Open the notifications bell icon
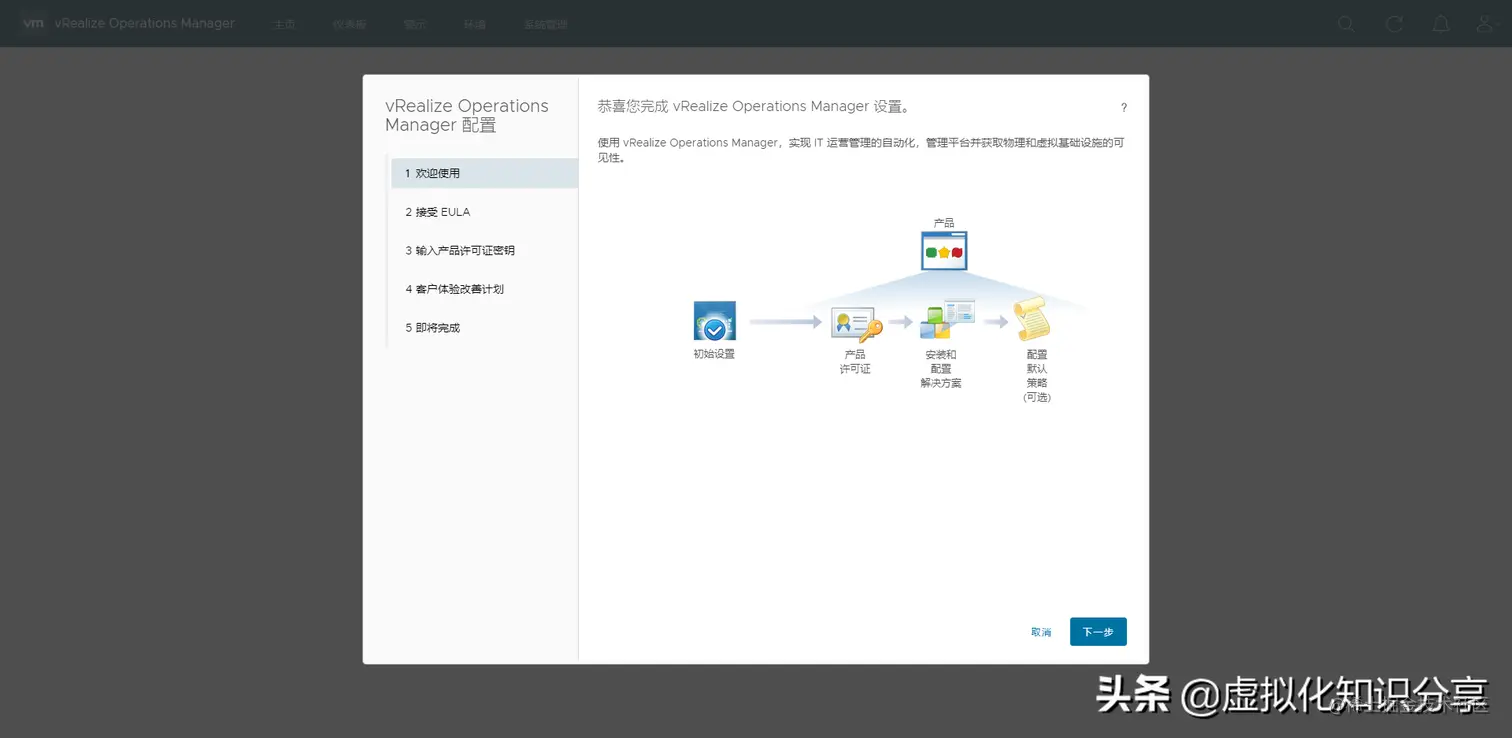Screen dimensions: 1512x738 (1441, 23)
